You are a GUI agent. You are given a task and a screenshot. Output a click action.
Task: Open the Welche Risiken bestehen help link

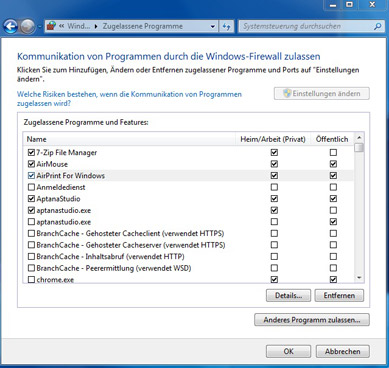[x=129, y=99]
